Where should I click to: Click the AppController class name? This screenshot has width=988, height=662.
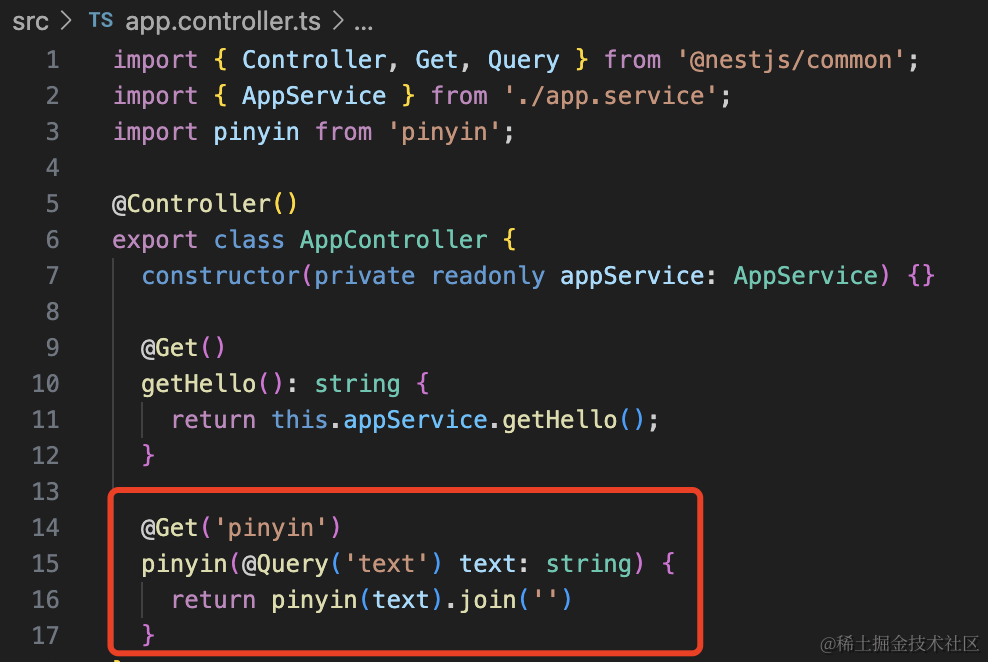pyautogui.click(x=393, y=240)
